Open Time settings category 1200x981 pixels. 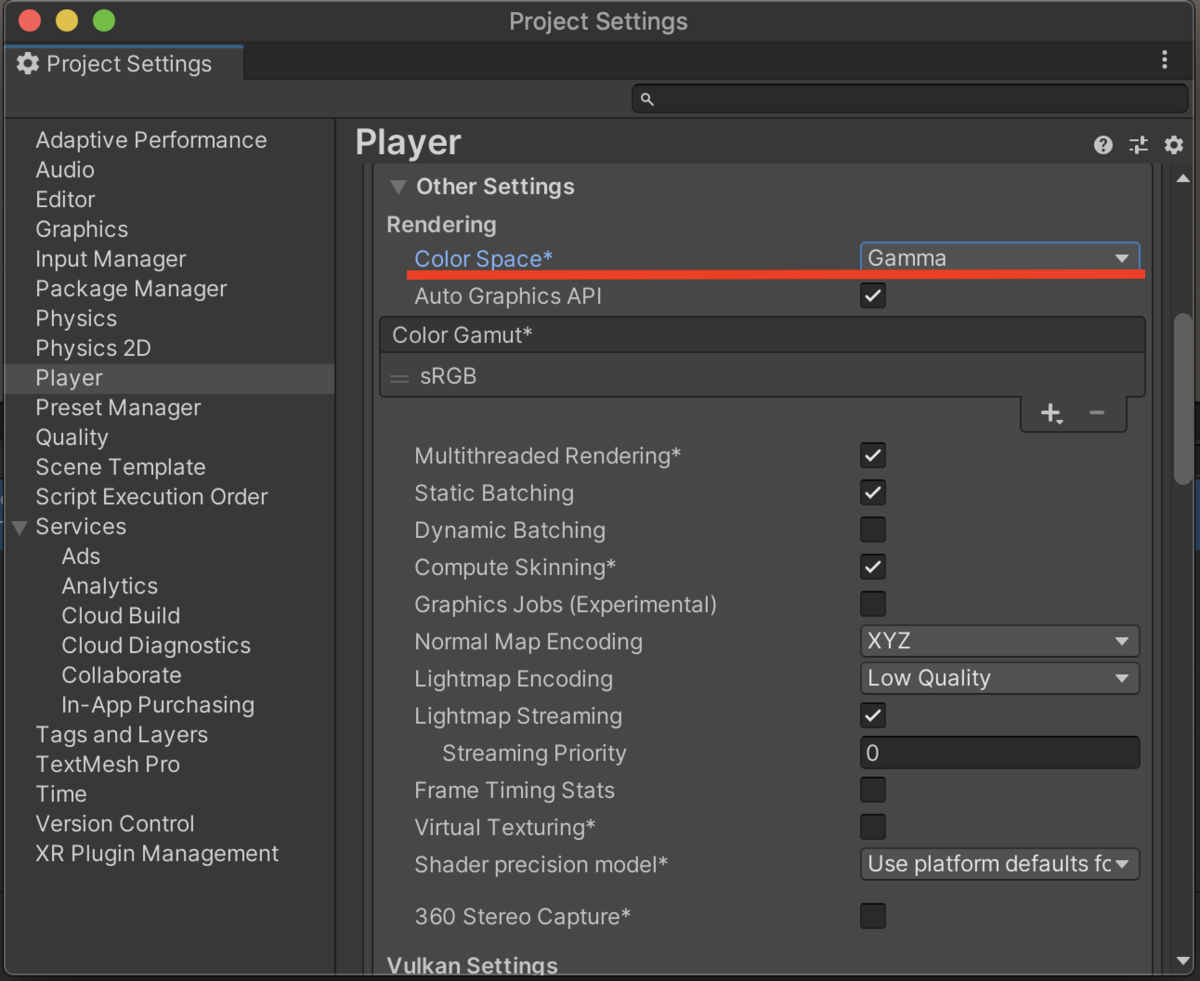[61, 794]
